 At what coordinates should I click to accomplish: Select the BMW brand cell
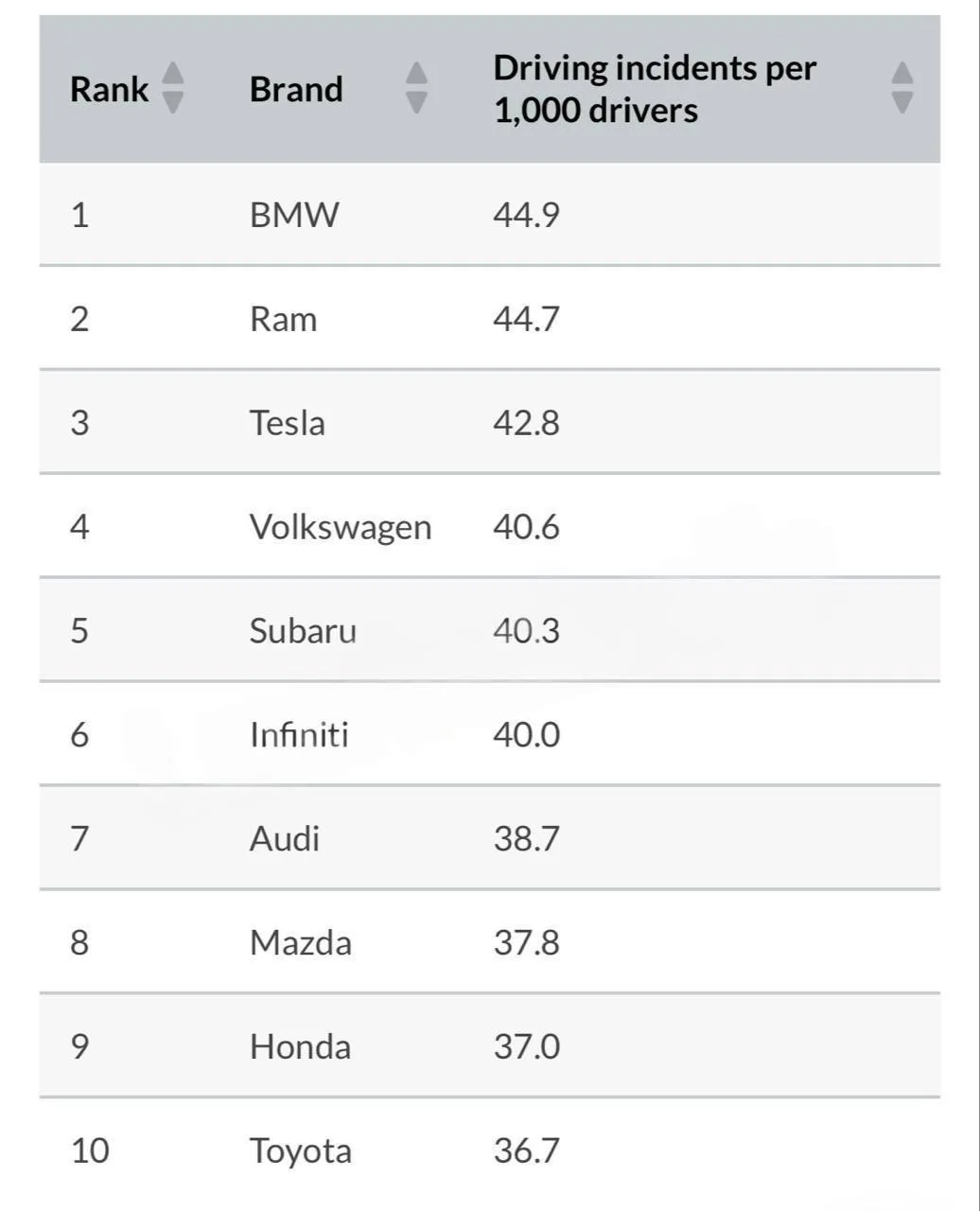pyautogui.click(x=293, y=215)
